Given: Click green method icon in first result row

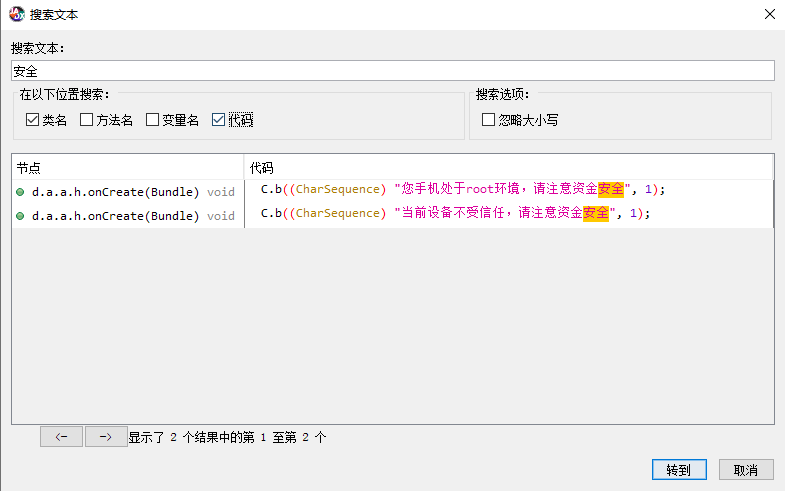Looking at the screenshot, I should 20,191.
